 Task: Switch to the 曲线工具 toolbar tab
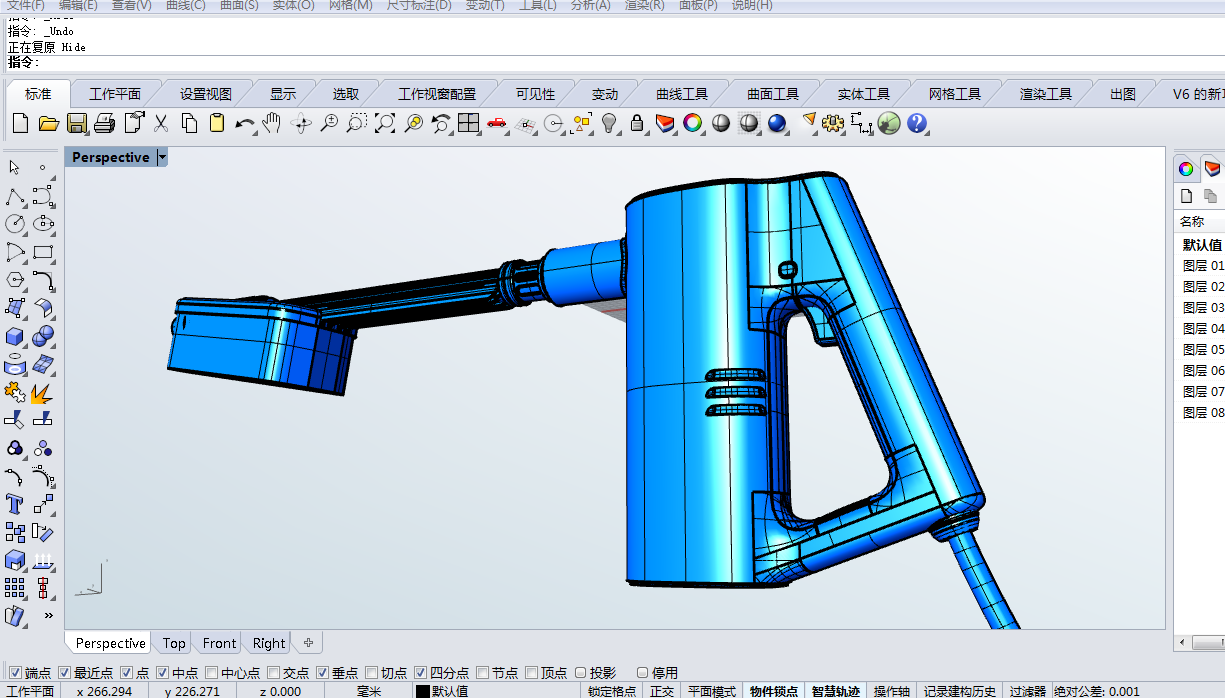pyautogui.click(x=682, y=94)
